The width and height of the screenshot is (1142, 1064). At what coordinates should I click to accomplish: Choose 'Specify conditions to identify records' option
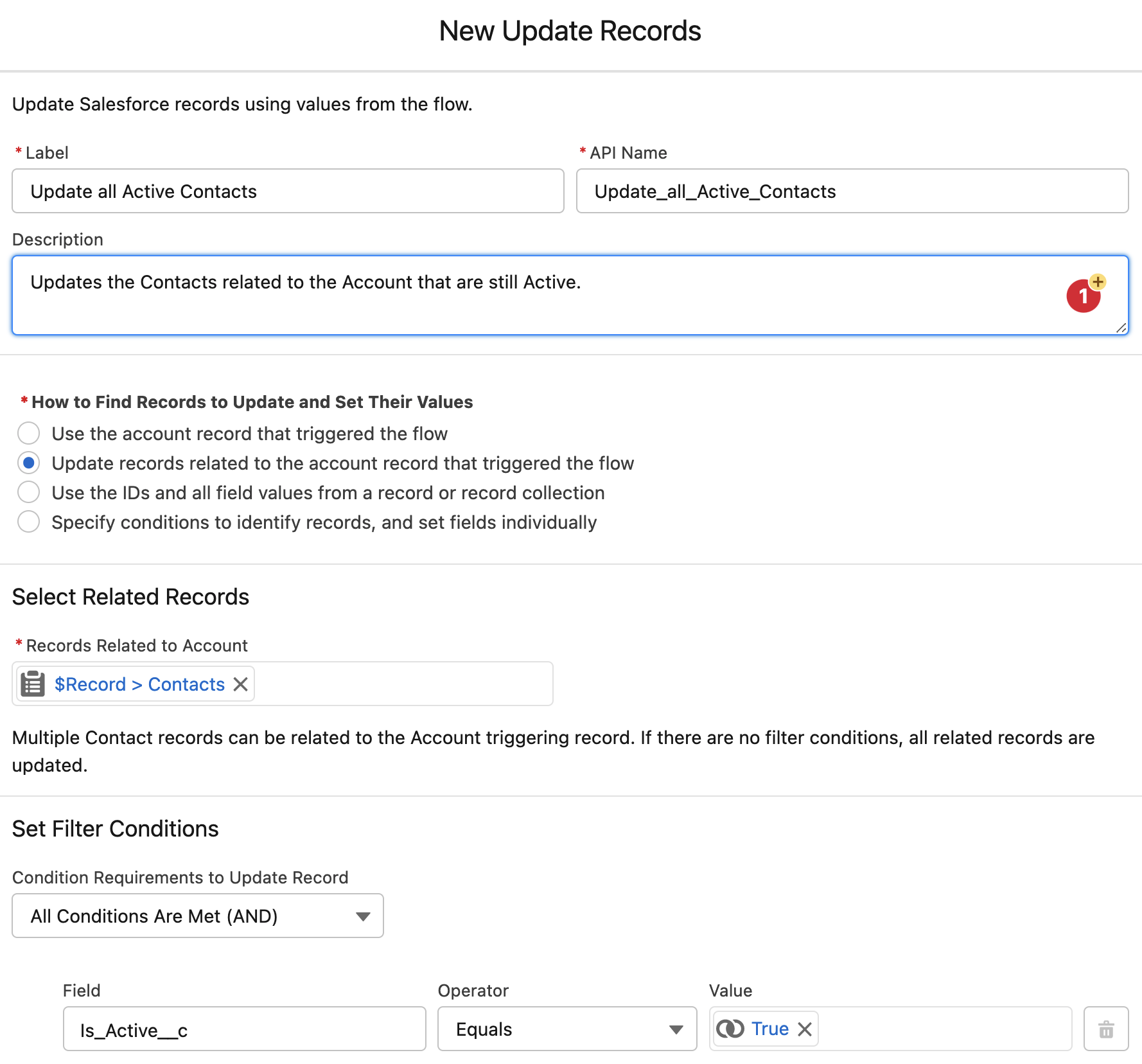29,522
